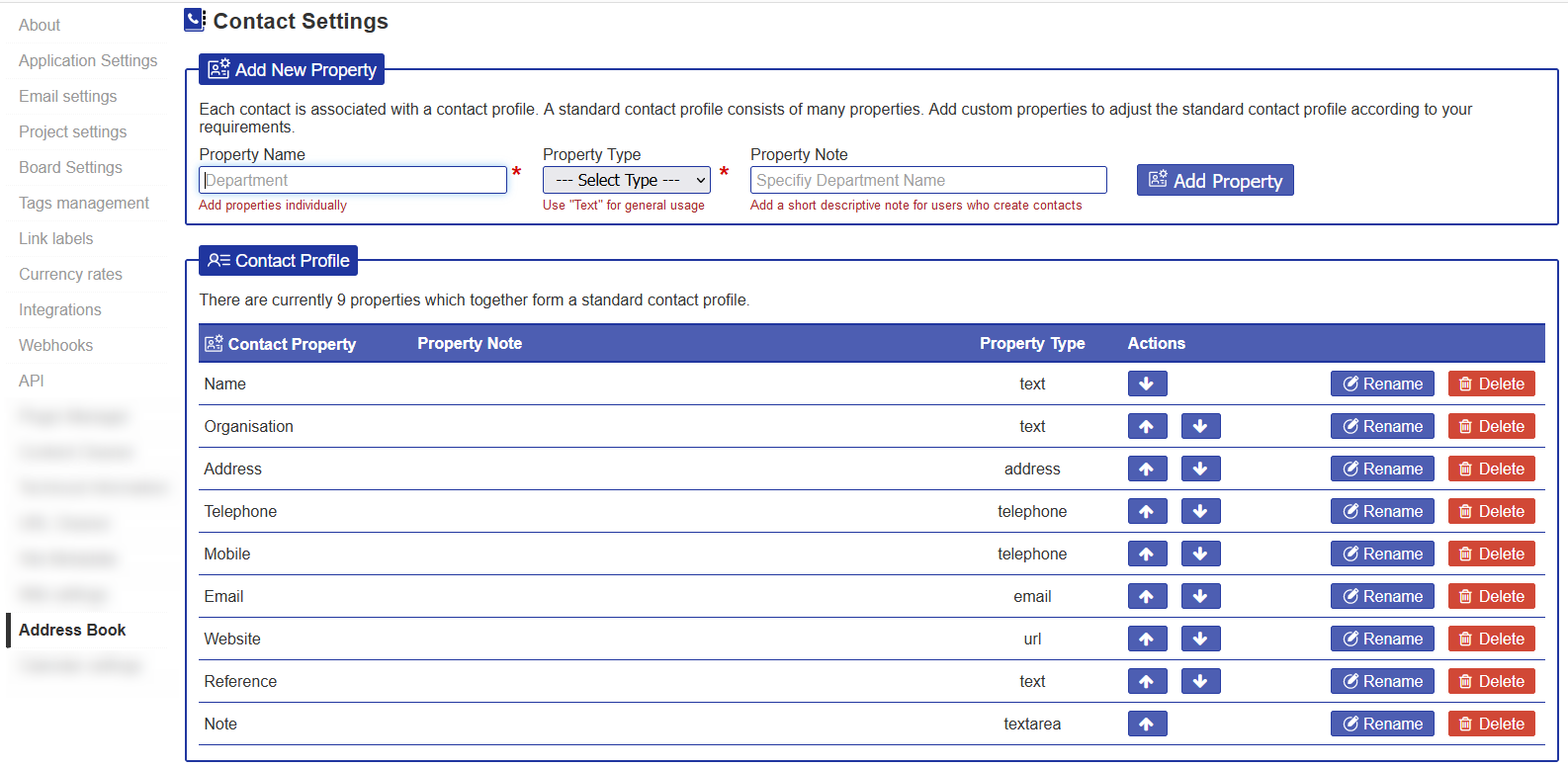Rename the Organisation property
The image size is (1568, 768).
pos(1382,426)
